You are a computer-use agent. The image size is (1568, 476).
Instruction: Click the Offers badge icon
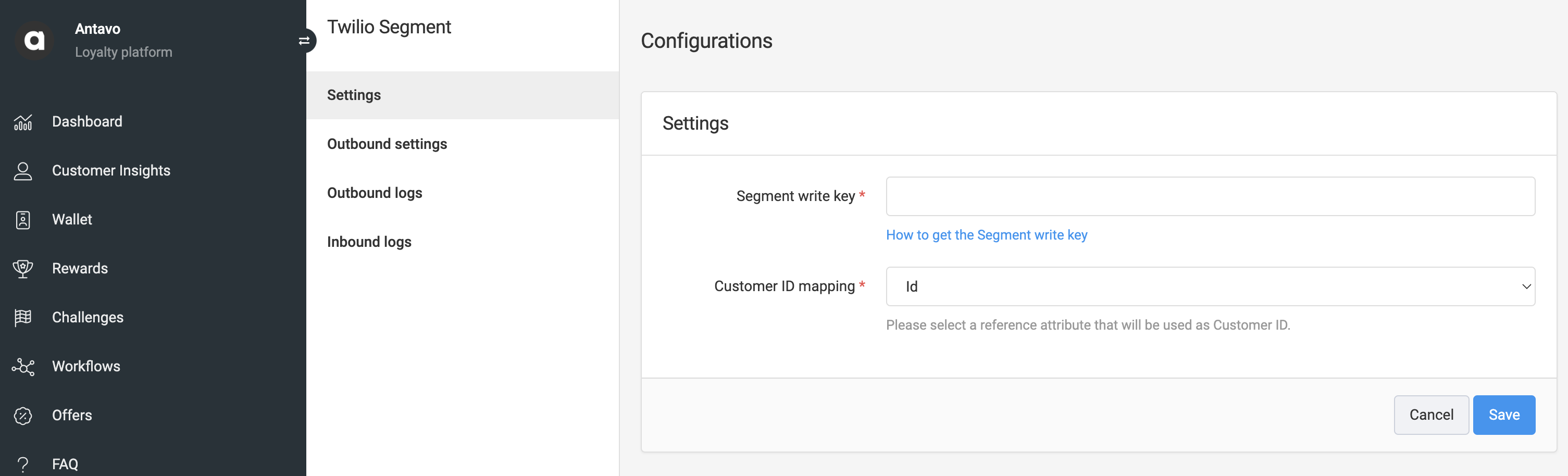(x=22, y=415)
